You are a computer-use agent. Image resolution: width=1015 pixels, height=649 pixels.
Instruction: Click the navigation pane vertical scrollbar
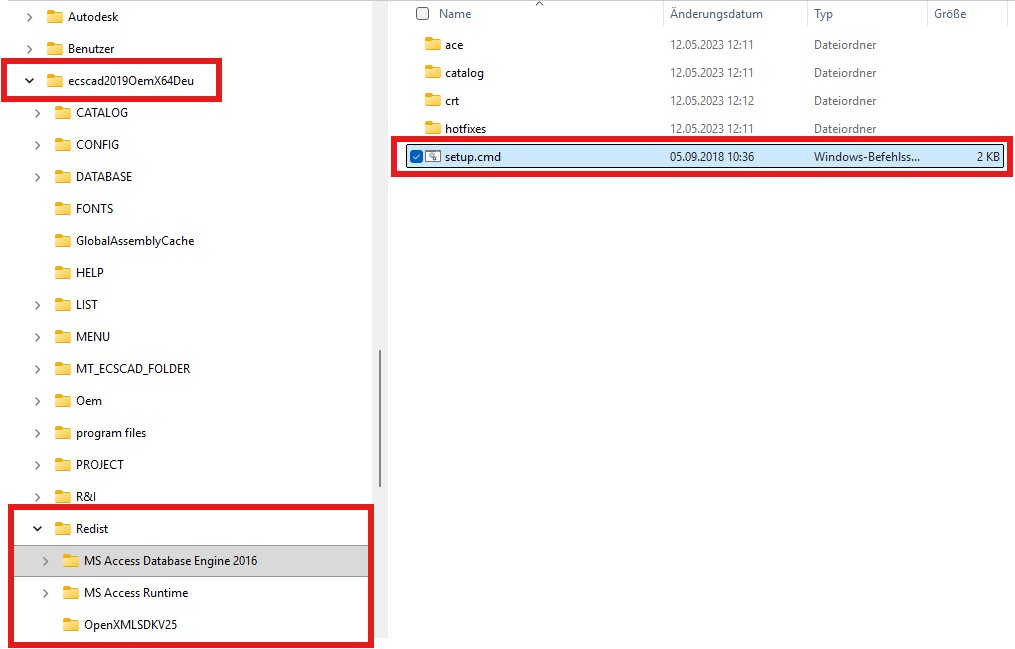click(x=380, y=418)
